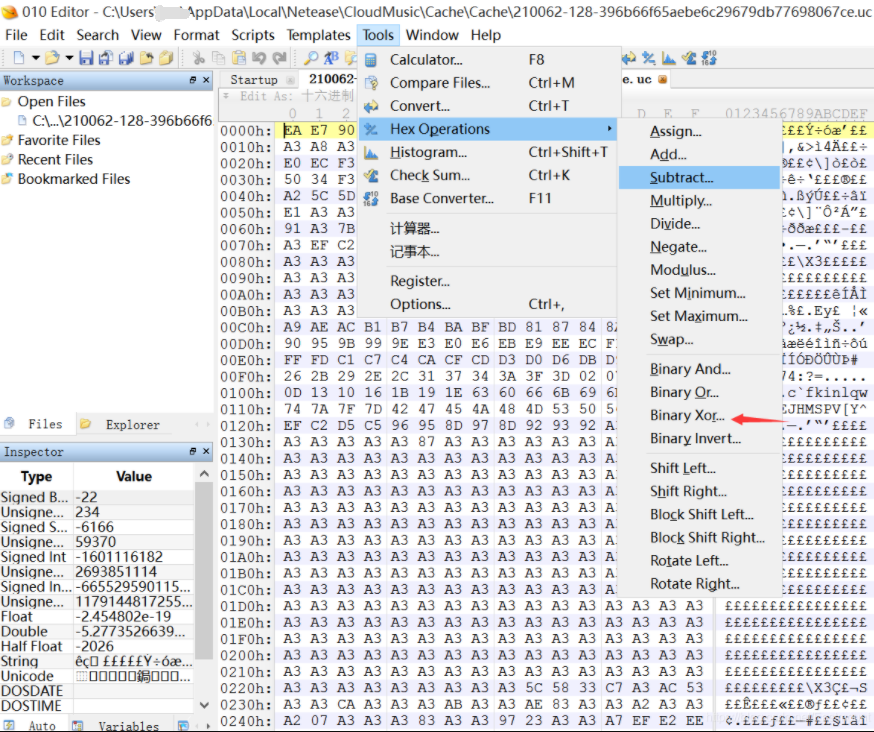The image size is (874, 732).
Task: Open the Help menu
Action: [x=485, y=35]
